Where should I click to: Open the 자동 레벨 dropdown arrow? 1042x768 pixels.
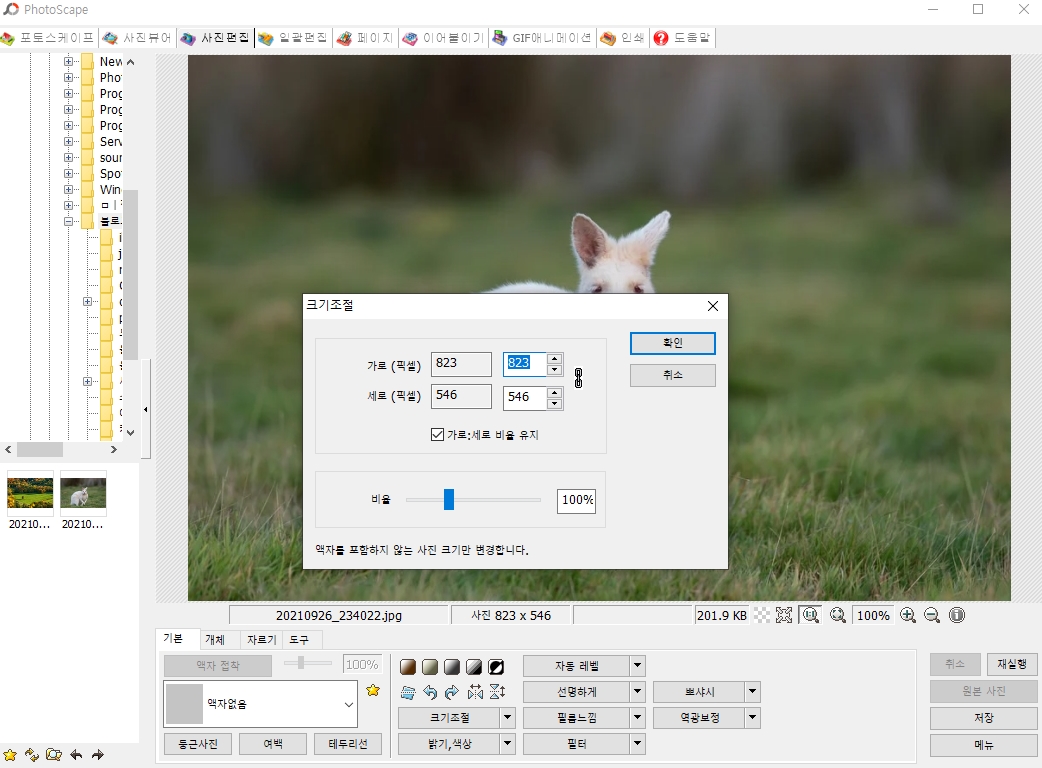[637, 665]
